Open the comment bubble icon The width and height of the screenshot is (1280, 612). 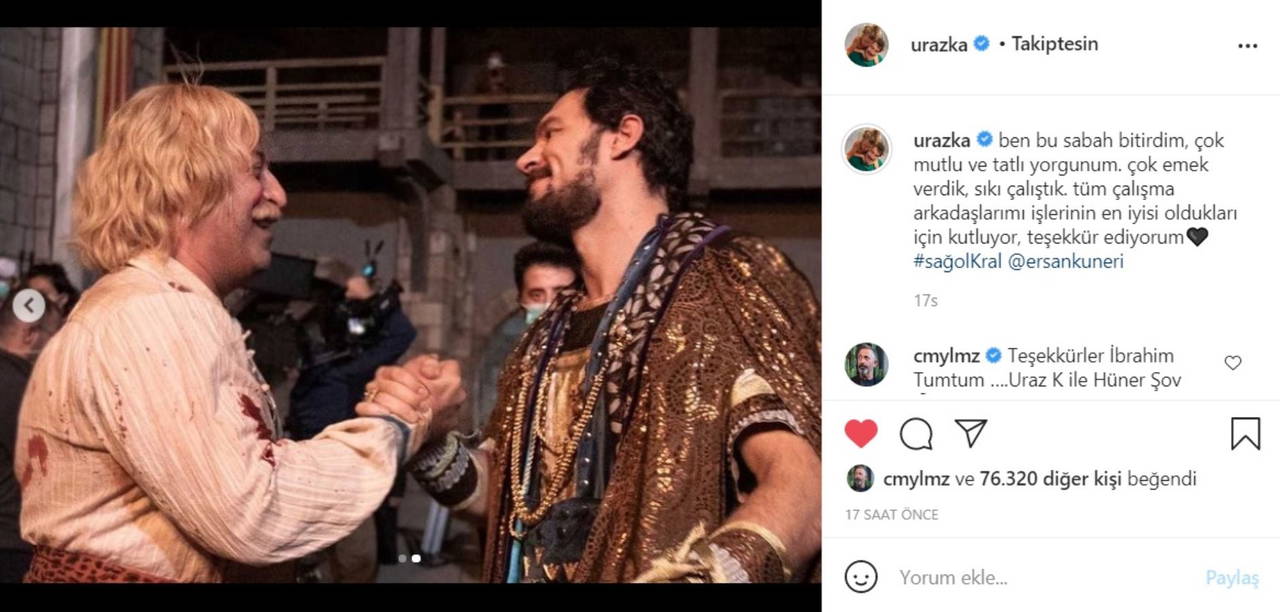coord(915,433)
